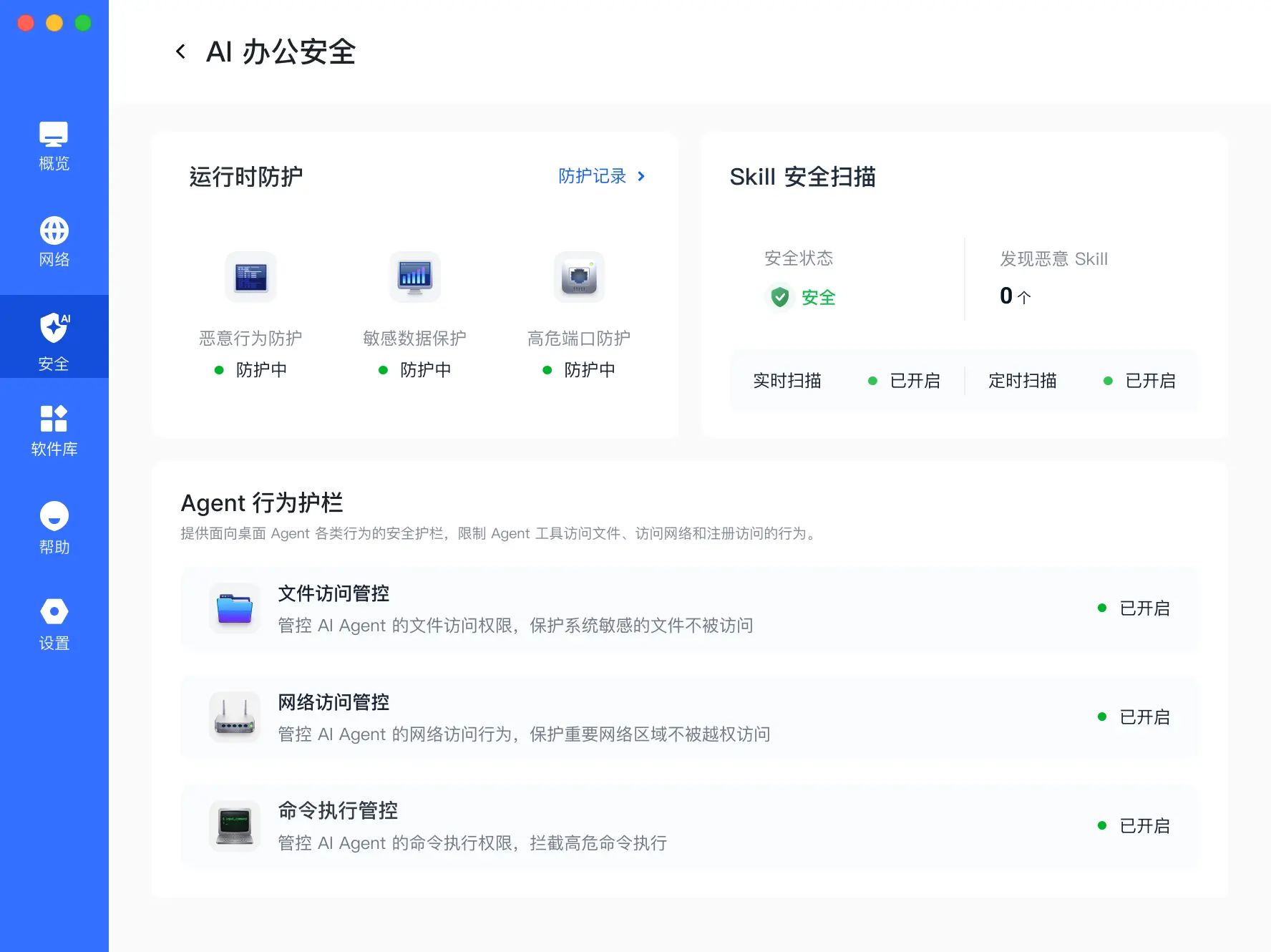
Task: Click 已开启 status for 实时扫描
Action: click(905, 381)
